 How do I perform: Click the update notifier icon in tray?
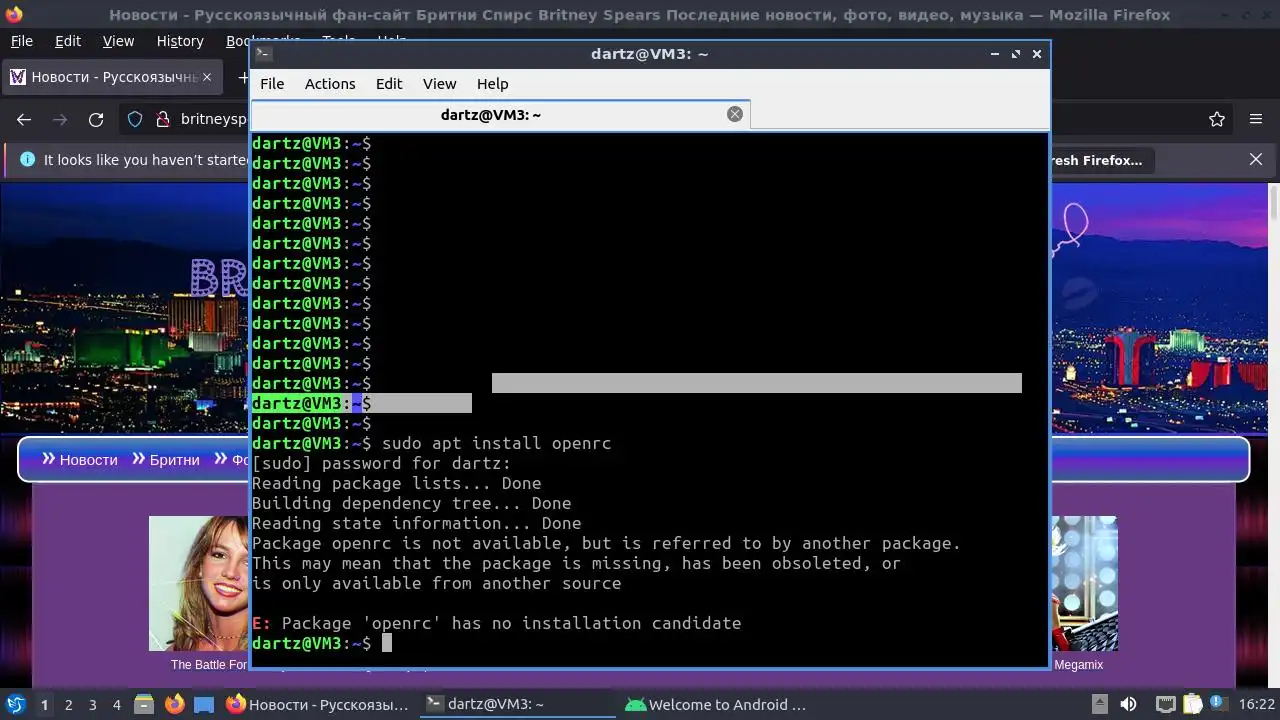pos(1217,705)
